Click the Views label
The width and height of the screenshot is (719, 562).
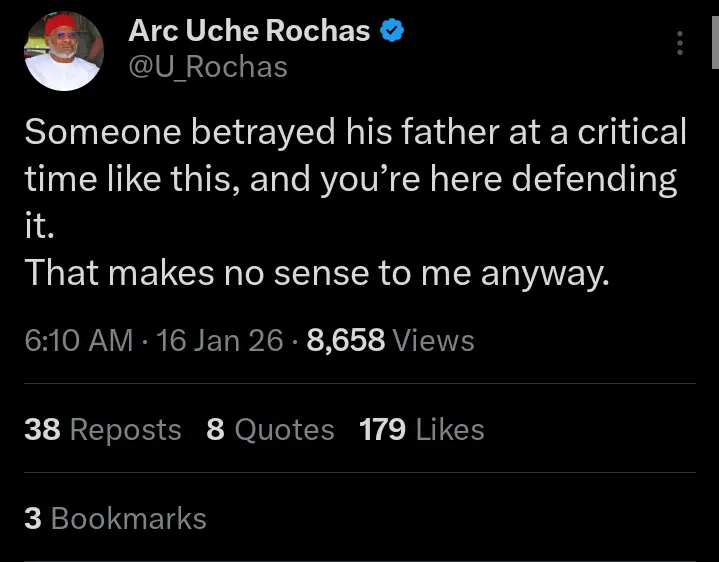click(x=434, y=341)
